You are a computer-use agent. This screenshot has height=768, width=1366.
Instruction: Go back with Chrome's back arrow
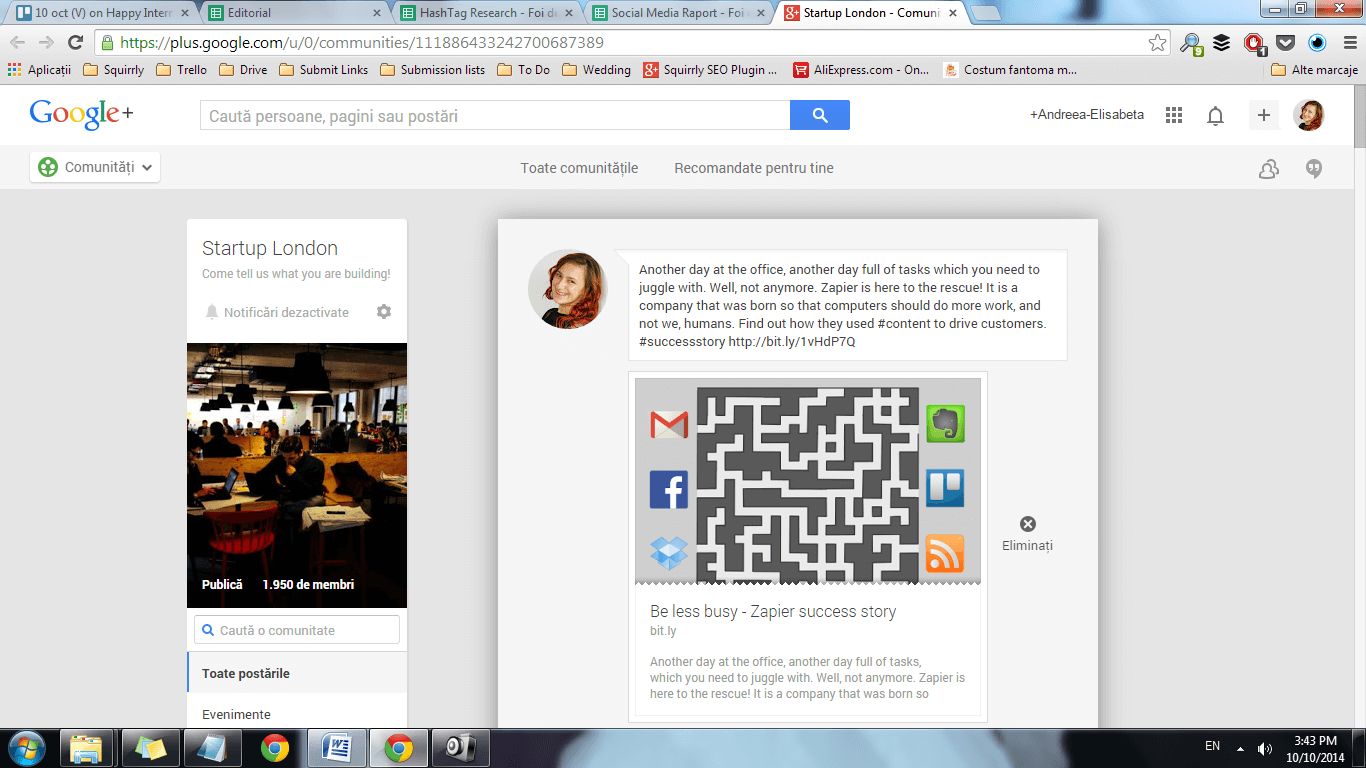pos(18,42)
